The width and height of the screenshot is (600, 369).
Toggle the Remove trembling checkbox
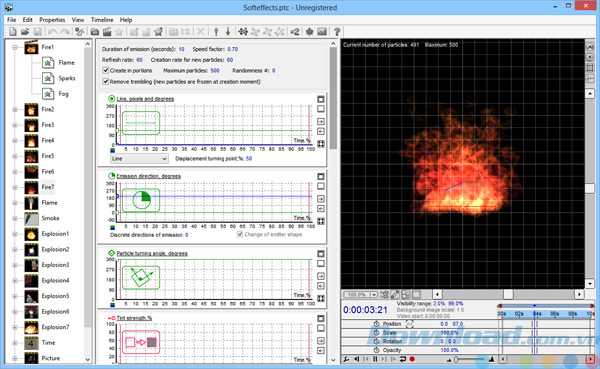(106, 82)
